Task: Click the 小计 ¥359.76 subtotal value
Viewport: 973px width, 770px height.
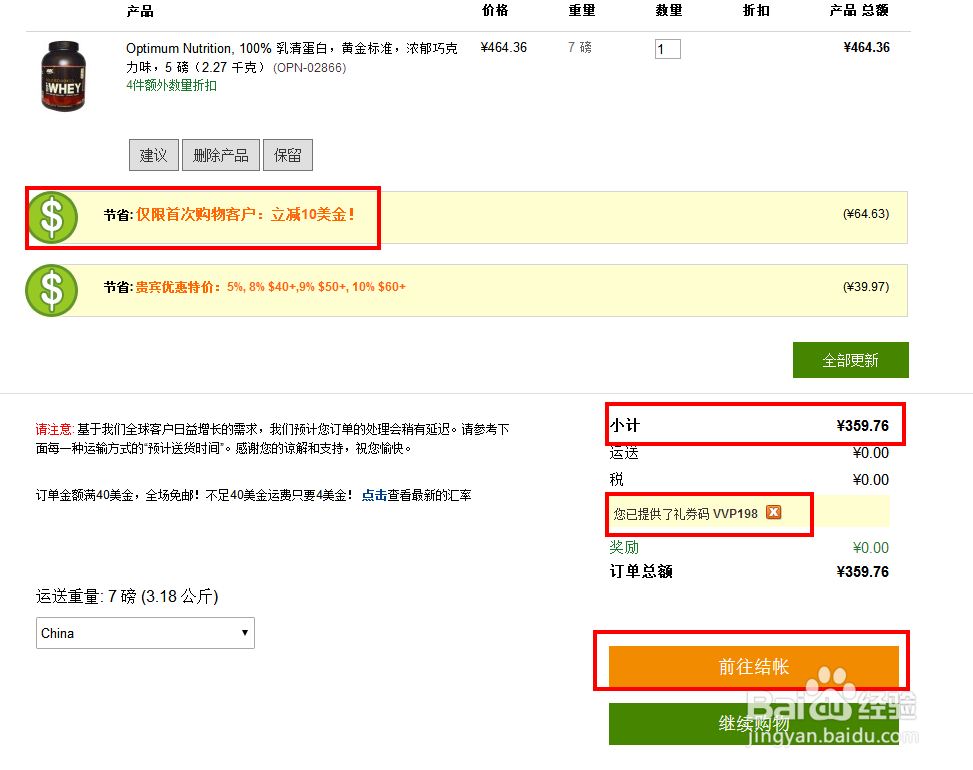Action: pos(863,426)
